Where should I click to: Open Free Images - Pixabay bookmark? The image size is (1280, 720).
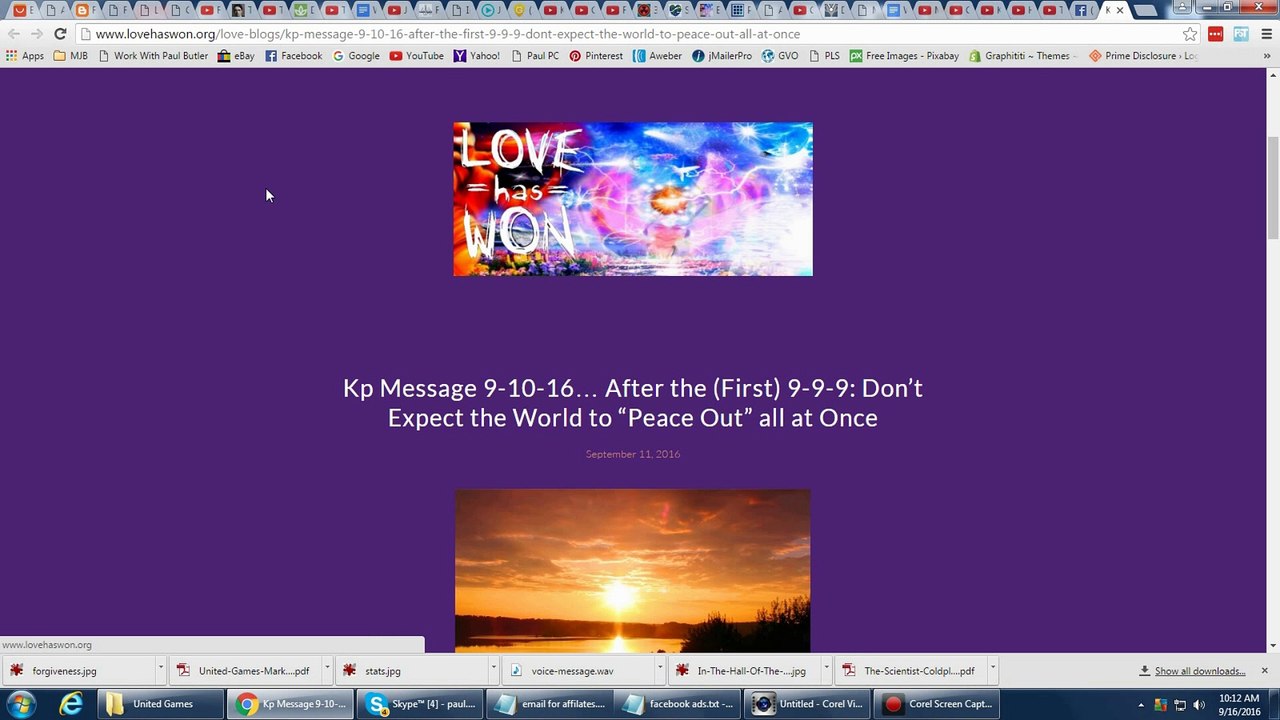(904, 56)
